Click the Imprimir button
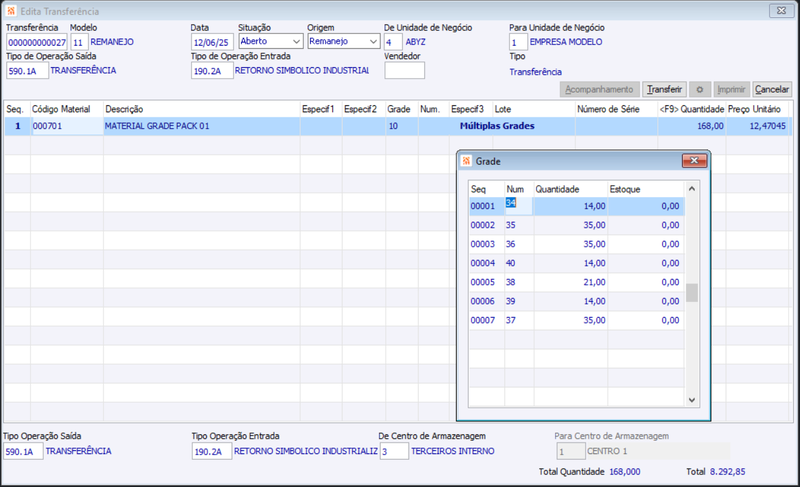The image size is (800, 487). (731, 89)
